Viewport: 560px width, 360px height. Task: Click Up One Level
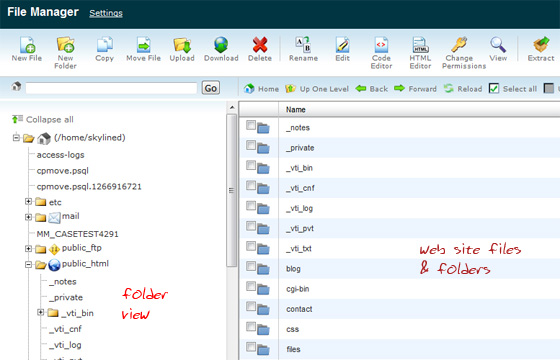click(317, 89)
